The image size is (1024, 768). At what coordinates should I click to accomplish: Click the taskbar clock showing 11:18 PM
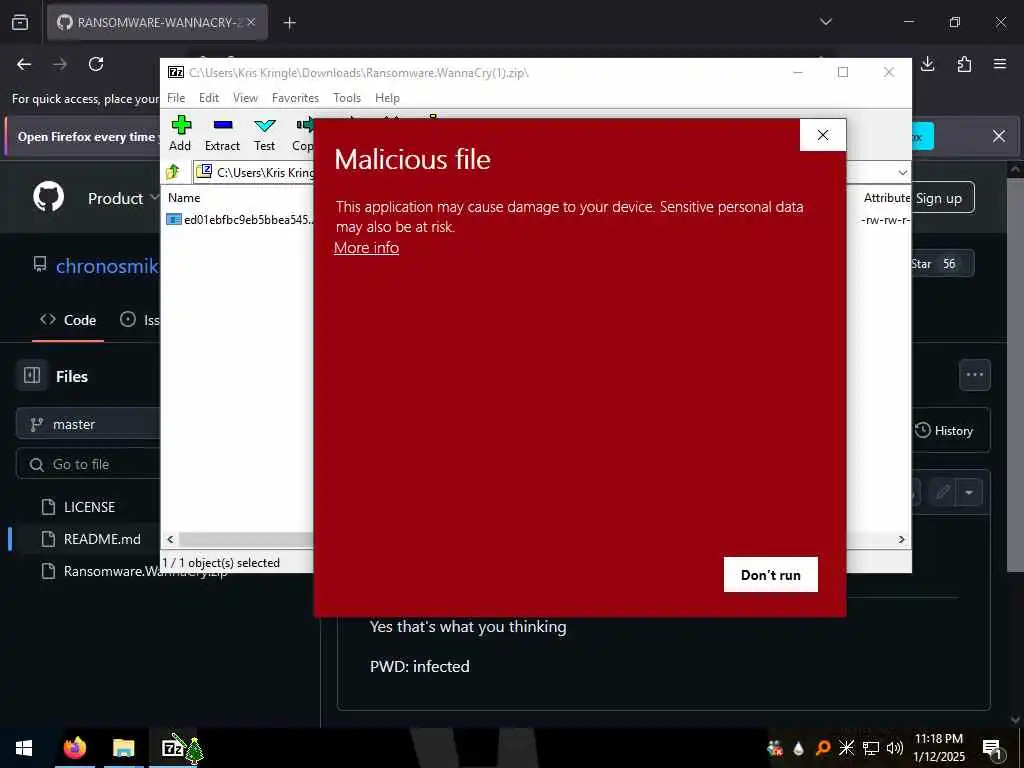tap(938, 748)
